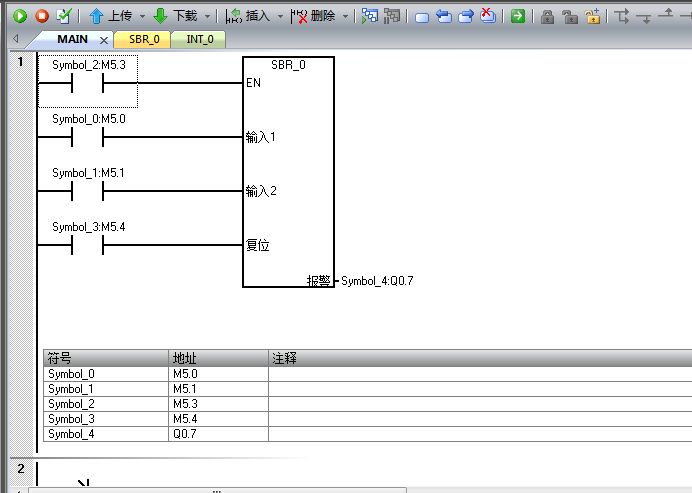This screenshot has height=493, width=692.
Task: Switch to the INT_0 tab
Action: point(200,39)
